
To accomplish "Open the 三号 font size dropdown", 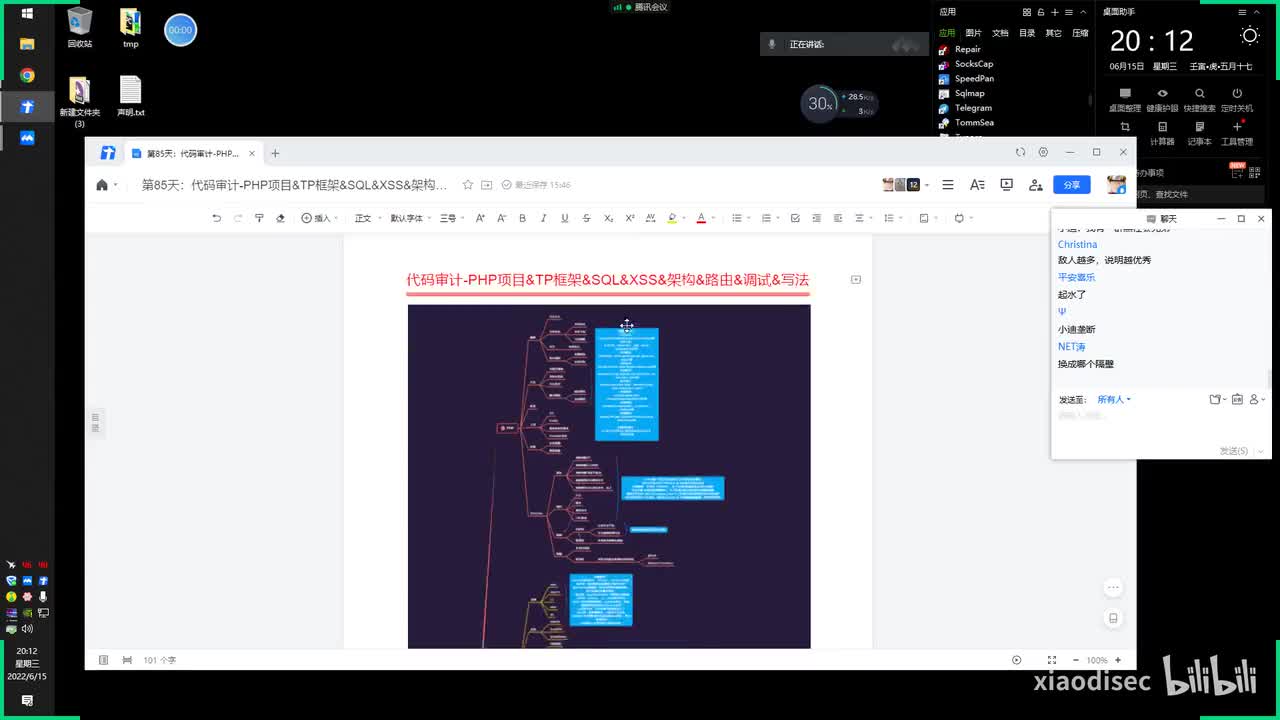I will click(452, 218).
